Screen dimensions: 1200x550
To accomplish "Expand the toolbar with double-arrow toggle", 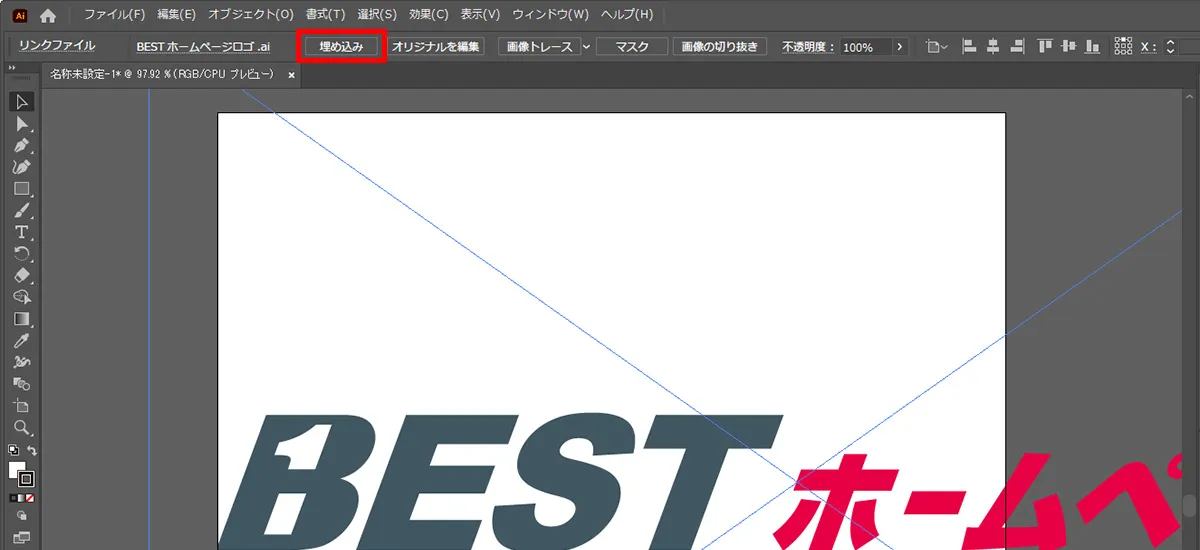I will pos(12,68).
